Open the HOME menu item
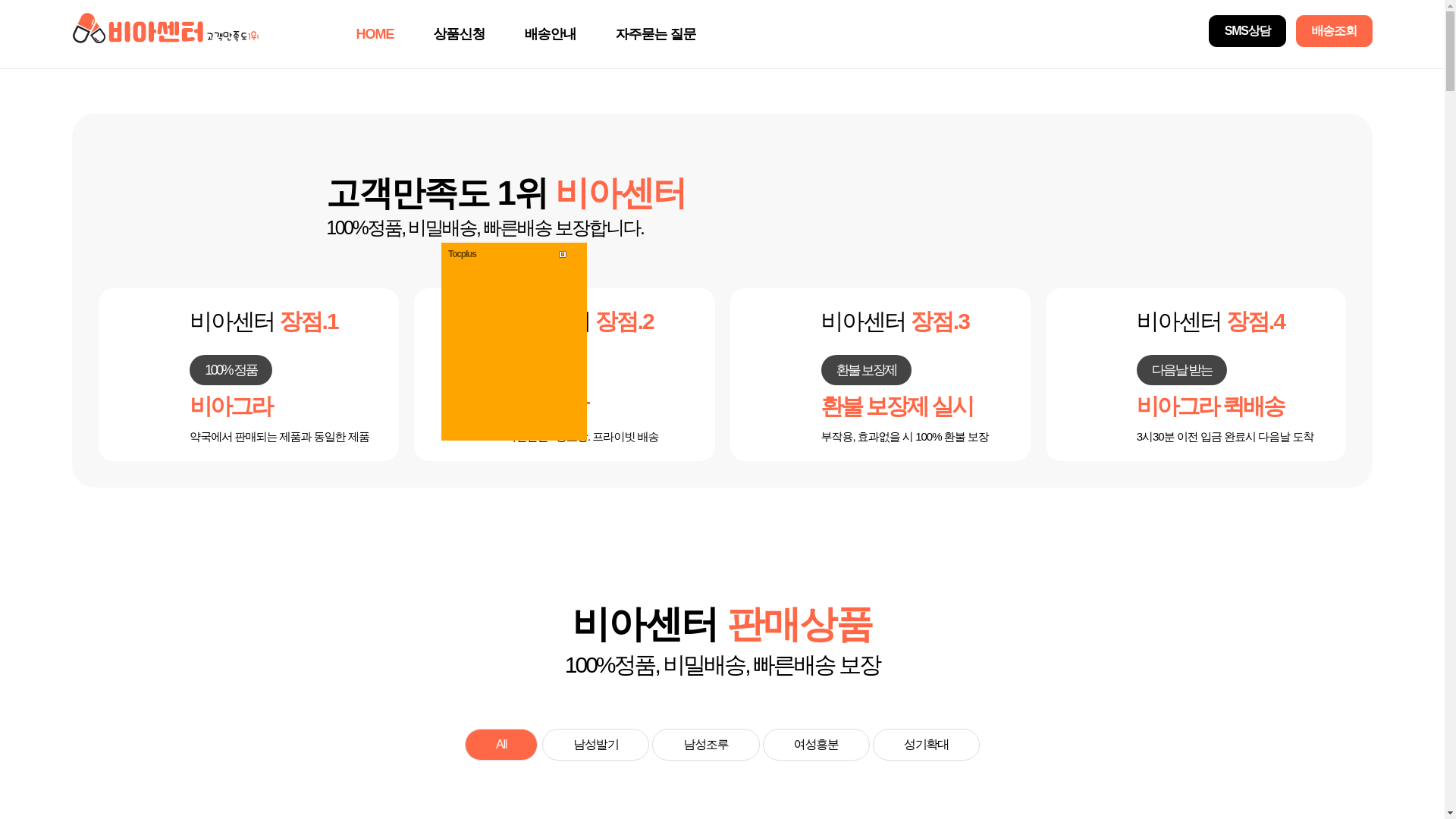Viewport: 1456px width, 819px height. click(x=375, y=34)
